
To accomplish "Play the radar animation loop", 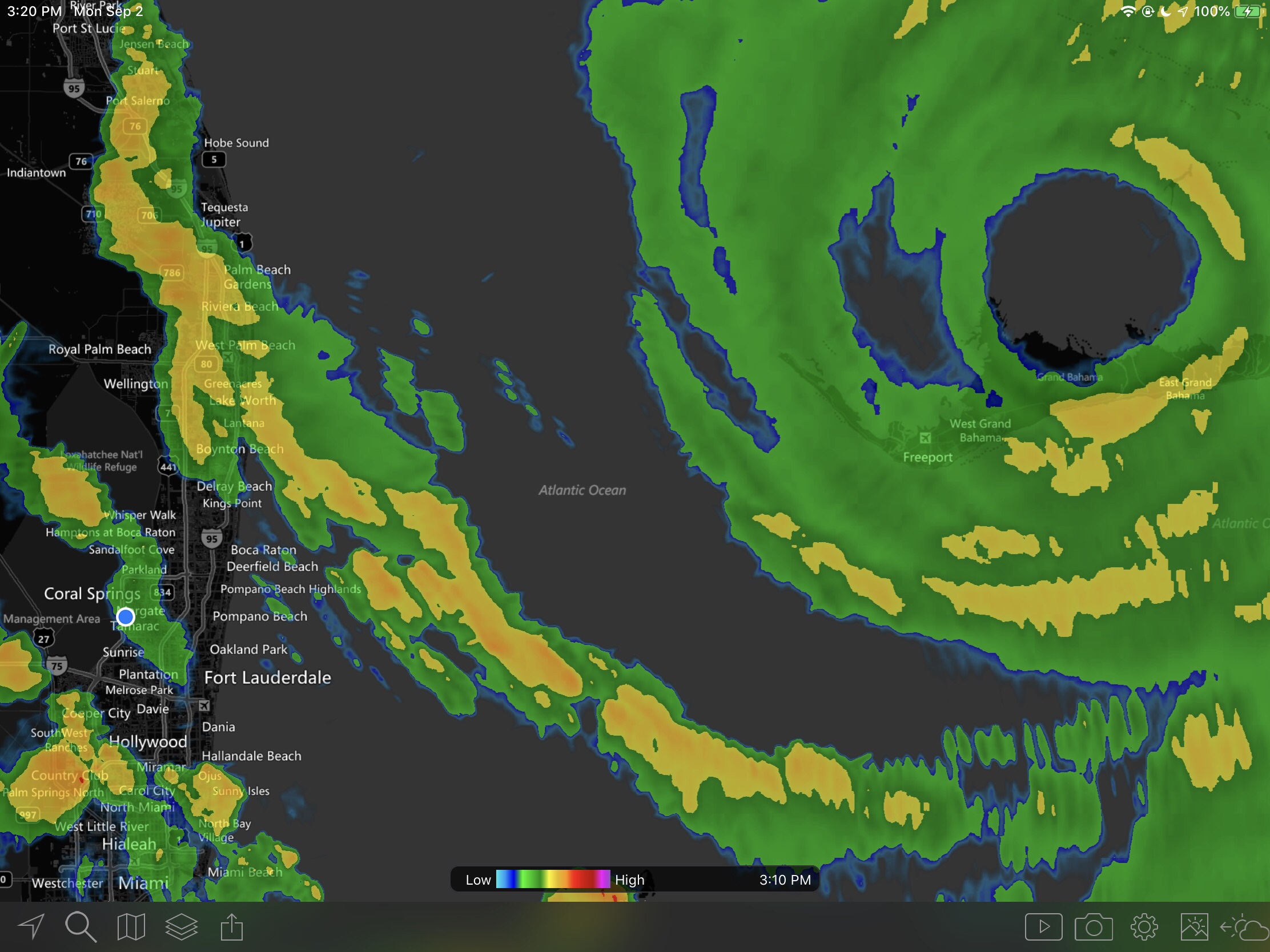I will pos(1043,926).
